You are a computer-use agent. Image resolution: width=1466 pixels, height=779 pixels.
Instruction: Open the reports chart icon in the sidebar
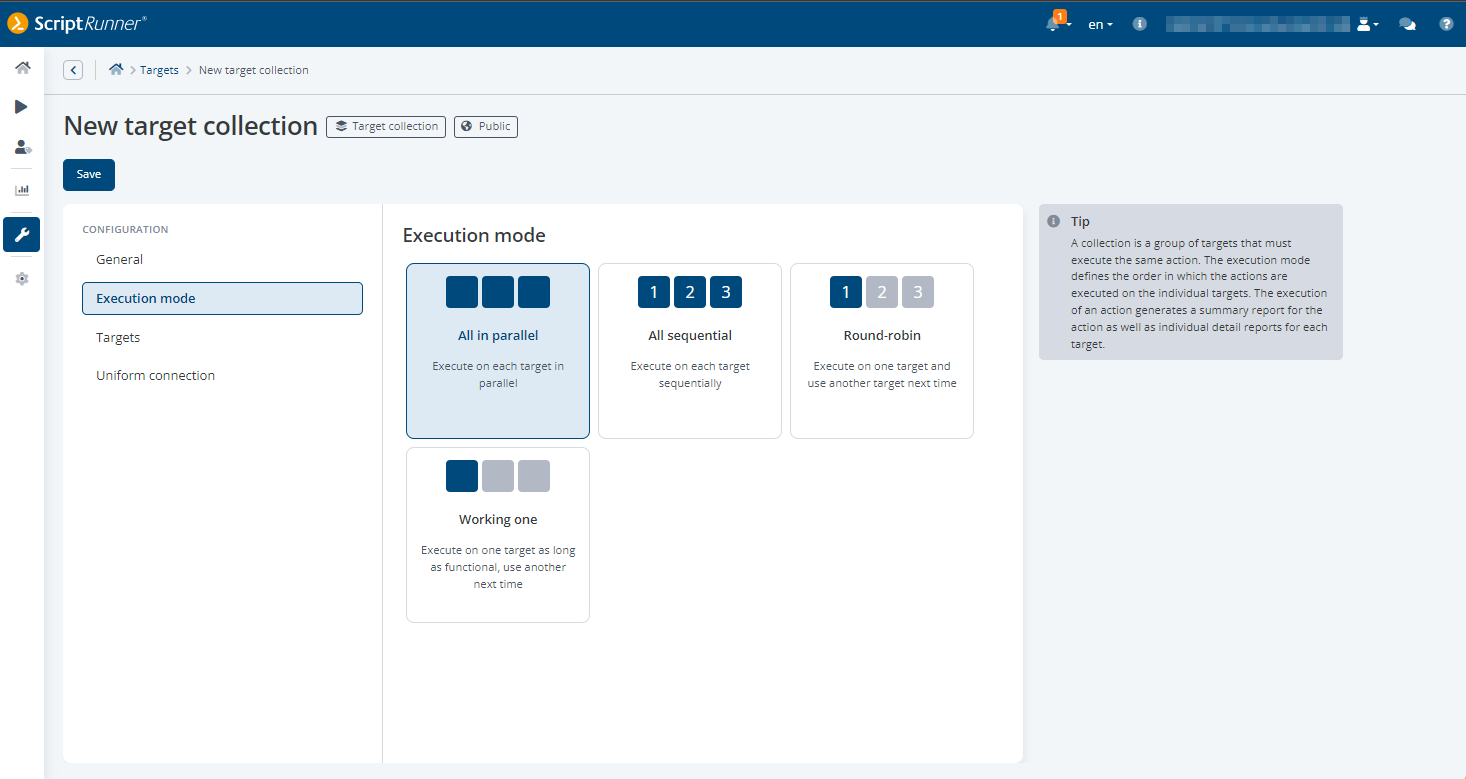point(22,189)
